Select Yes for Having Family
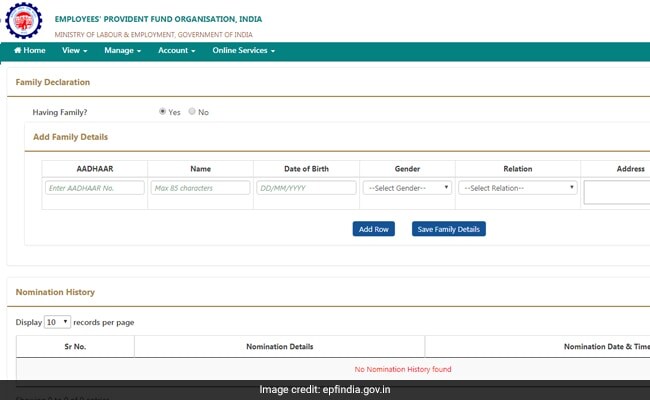The image size is (650, 400). pyautogui.click(x=163, y=112)
